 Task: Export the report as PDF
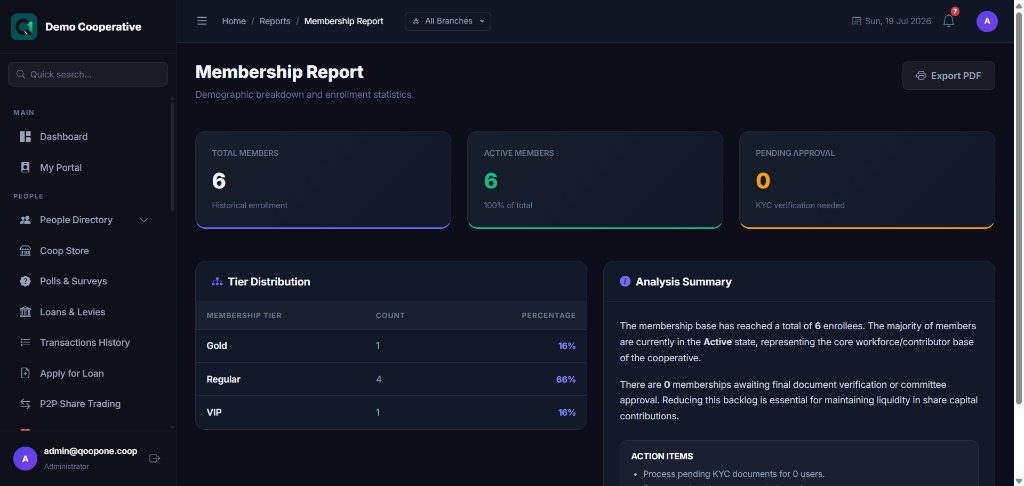[948, 76]
